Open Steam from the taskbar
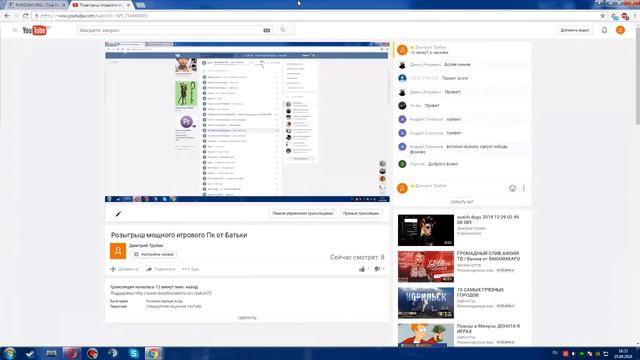 click(30, 353)
